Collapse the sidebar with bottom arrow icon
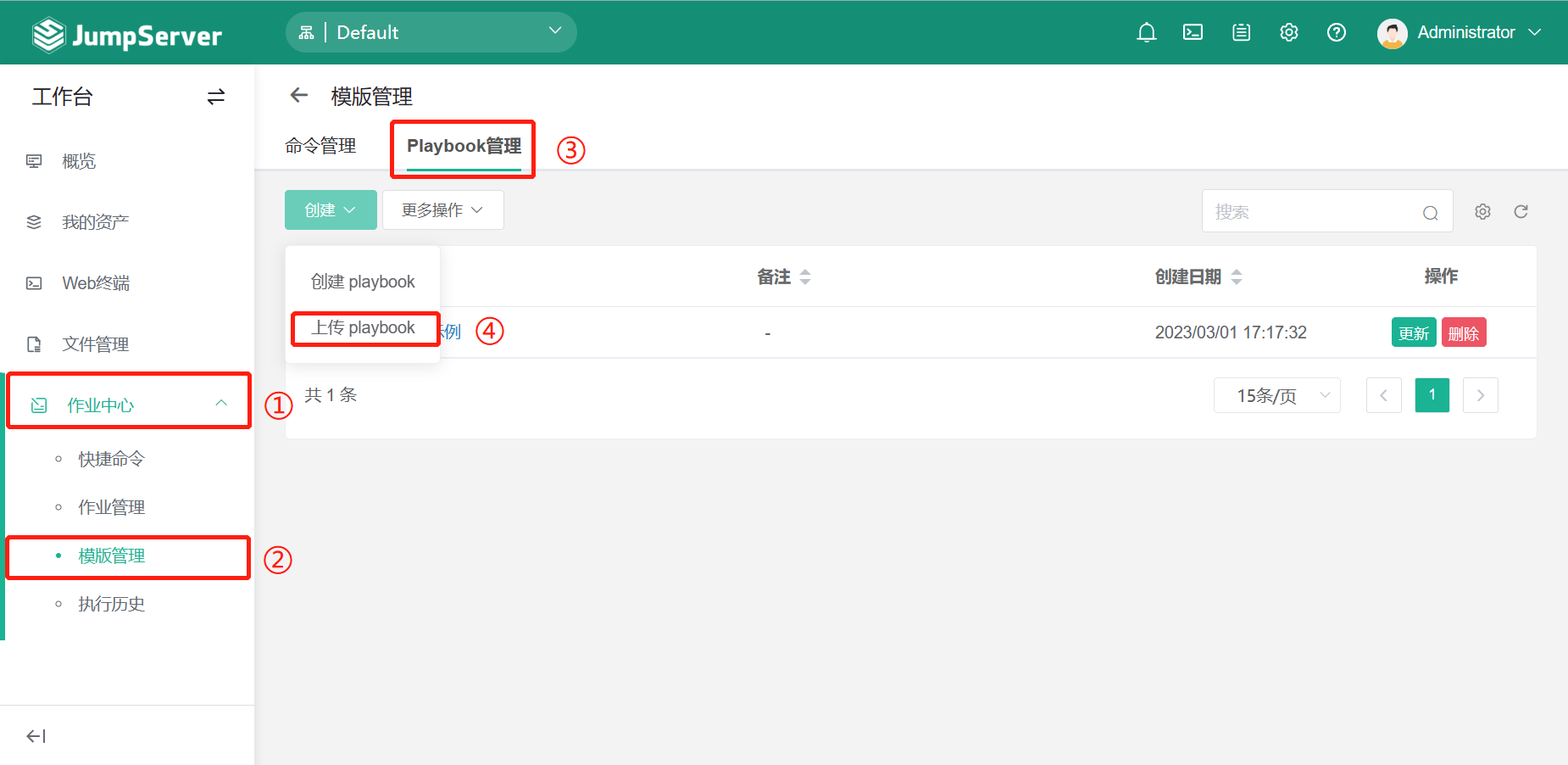This screenshot has width=1568, height=765. click(36, 735)
